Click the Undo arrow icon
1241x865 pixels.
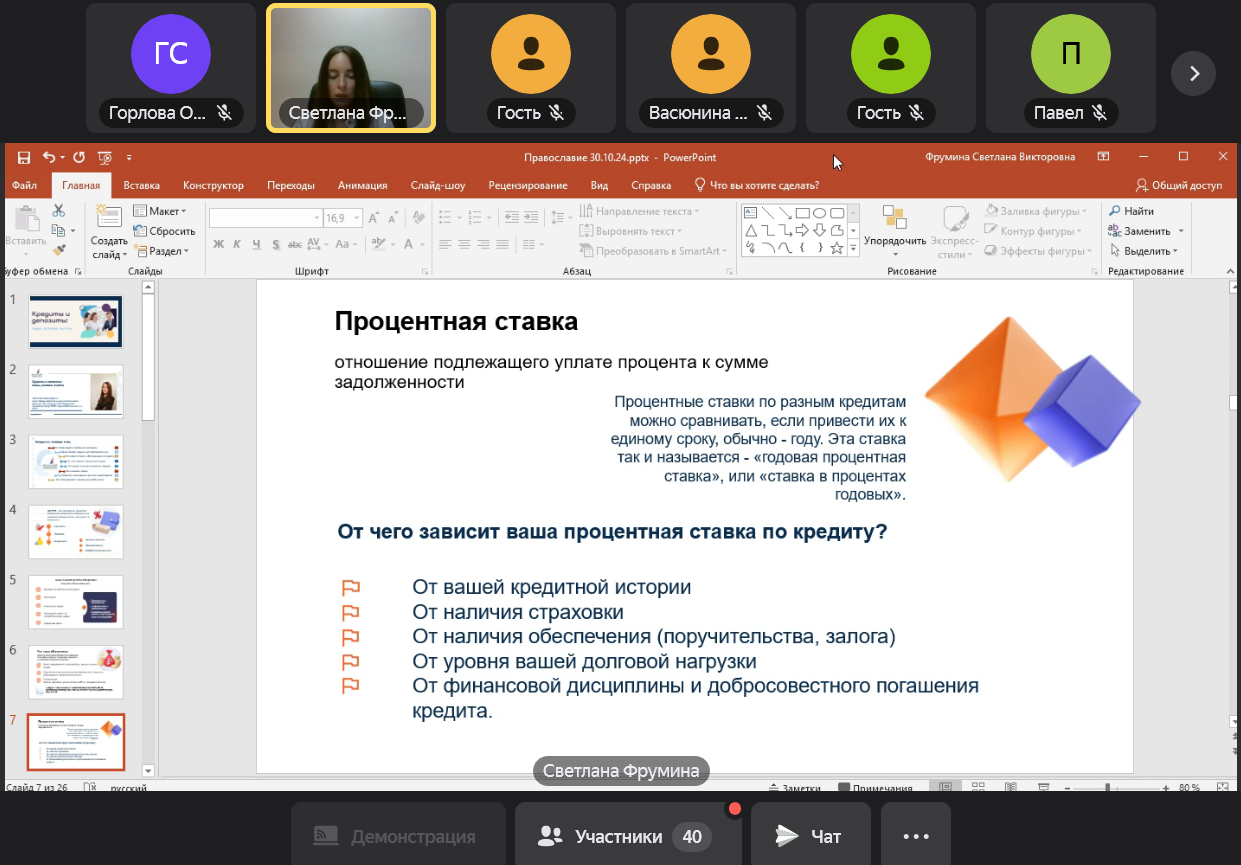tap(49, 157)
